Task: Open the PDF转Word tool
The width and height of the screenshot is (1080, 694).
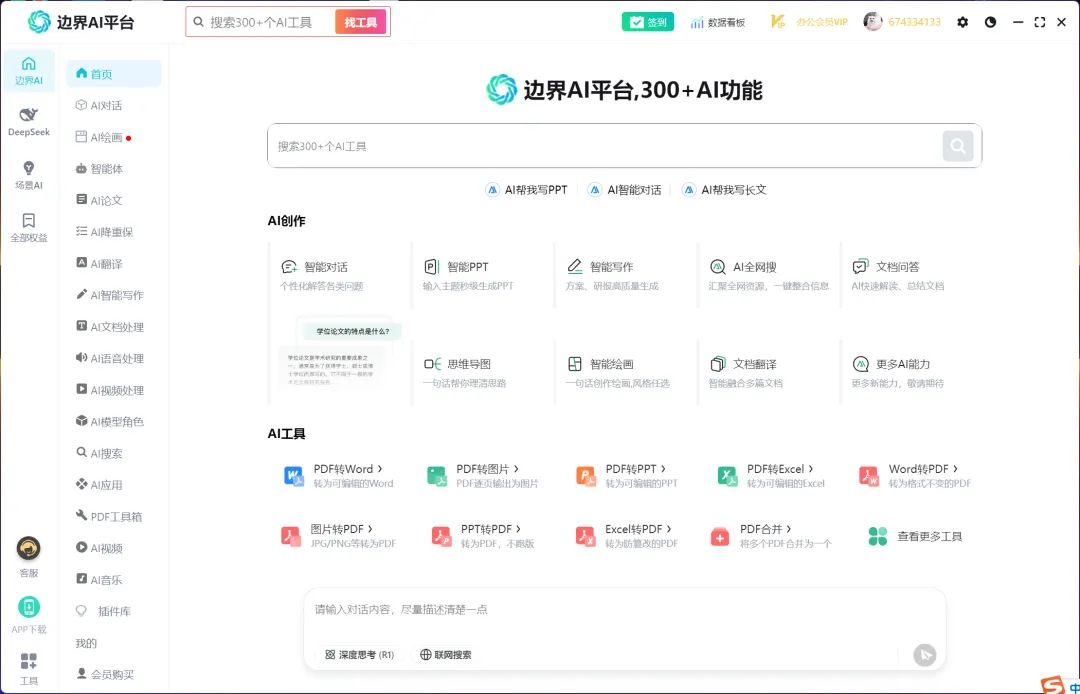Action: [339, 476]
